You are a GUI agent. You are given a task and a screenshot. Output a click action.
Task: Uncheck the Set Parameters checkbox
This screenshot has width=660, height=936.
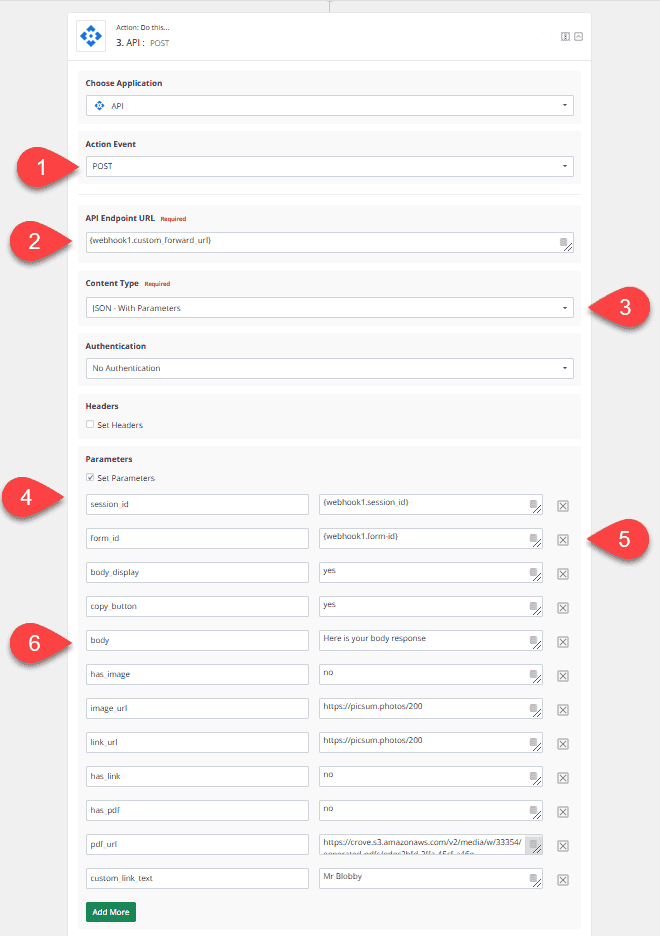90,478
